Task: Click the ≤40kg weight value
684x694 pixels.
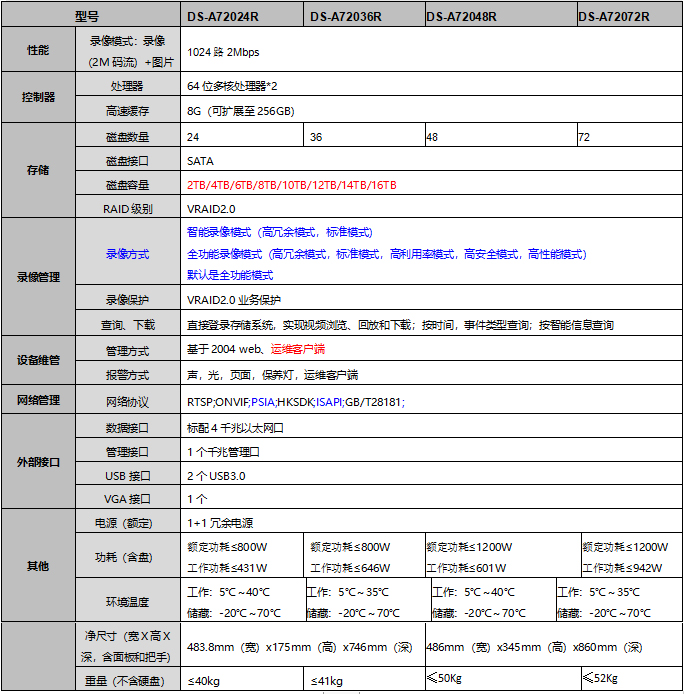Action: (x=203, y=681)
